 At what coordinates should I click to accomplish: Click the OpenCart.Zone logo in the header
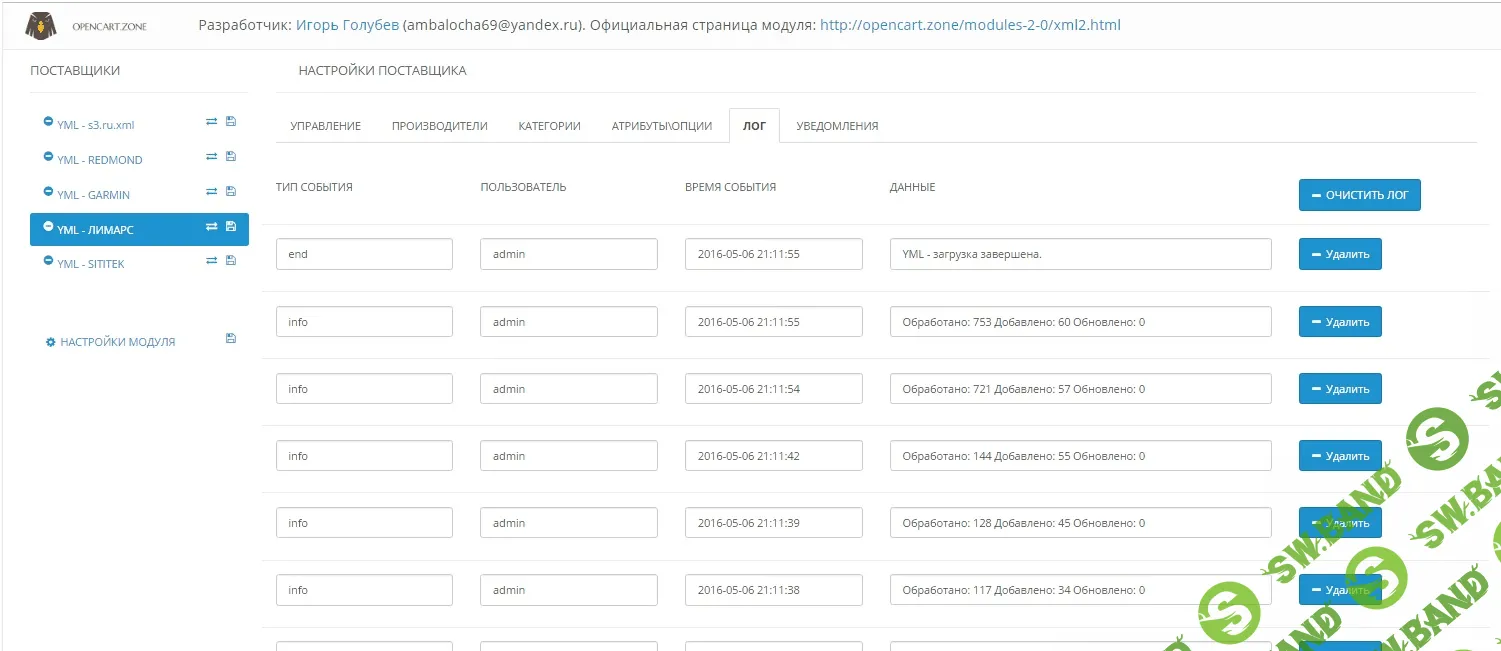pyautogui.click(x=80, y=25)
